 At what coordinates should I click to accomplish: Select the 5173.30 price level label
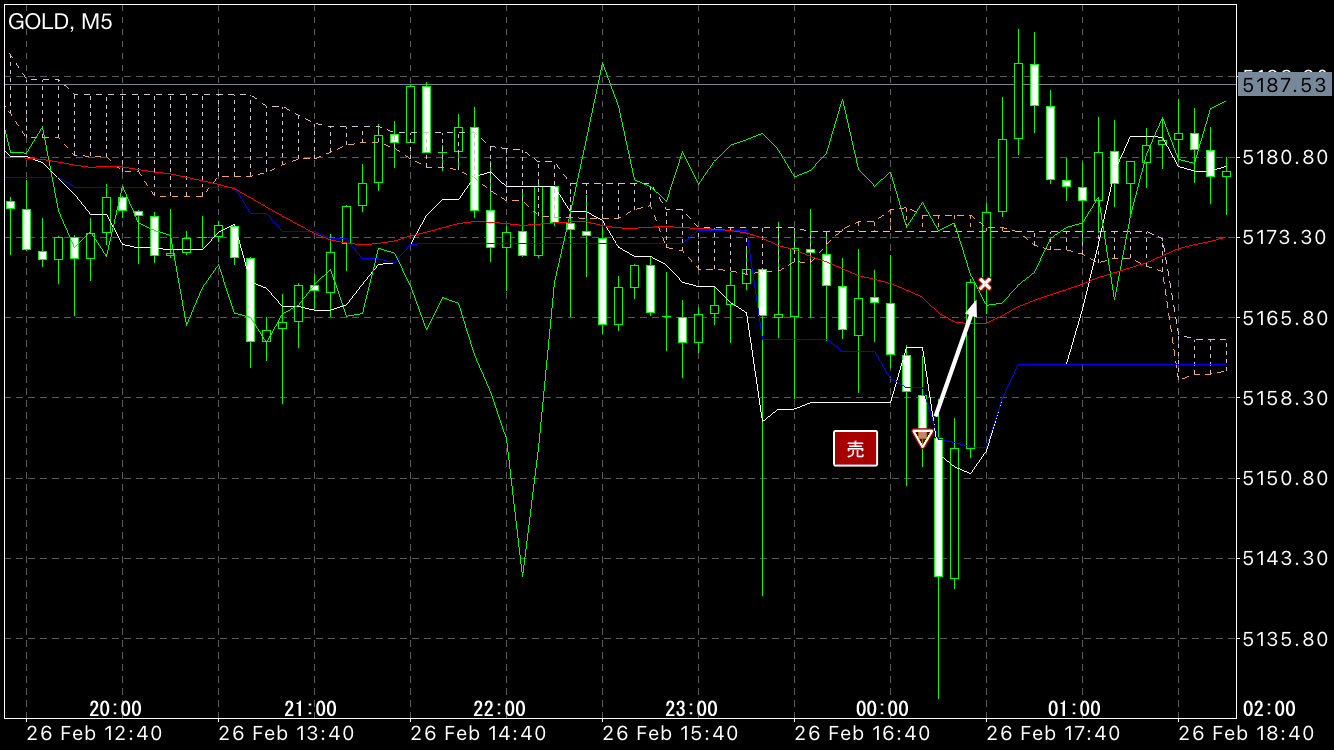pos(1283,237)
